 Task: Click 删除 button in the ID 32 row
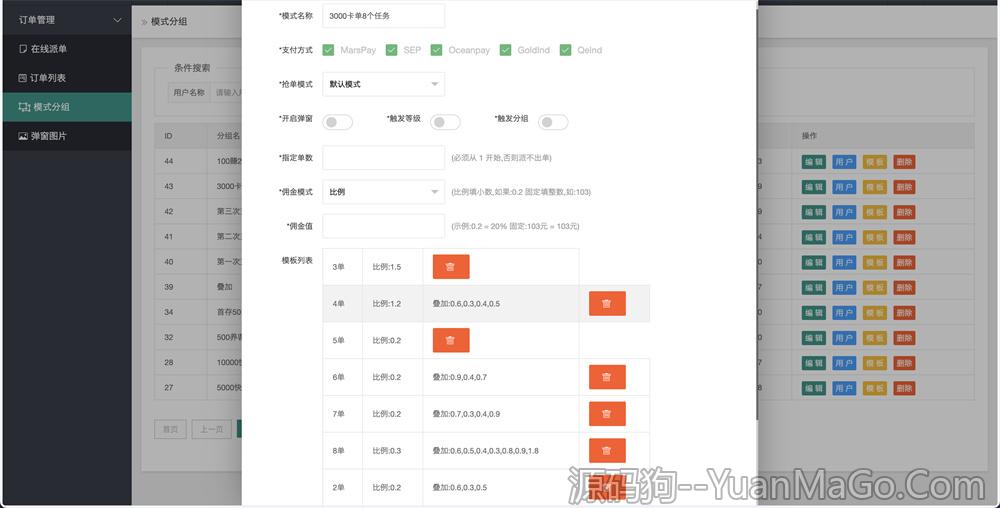(x=904, y=338)
